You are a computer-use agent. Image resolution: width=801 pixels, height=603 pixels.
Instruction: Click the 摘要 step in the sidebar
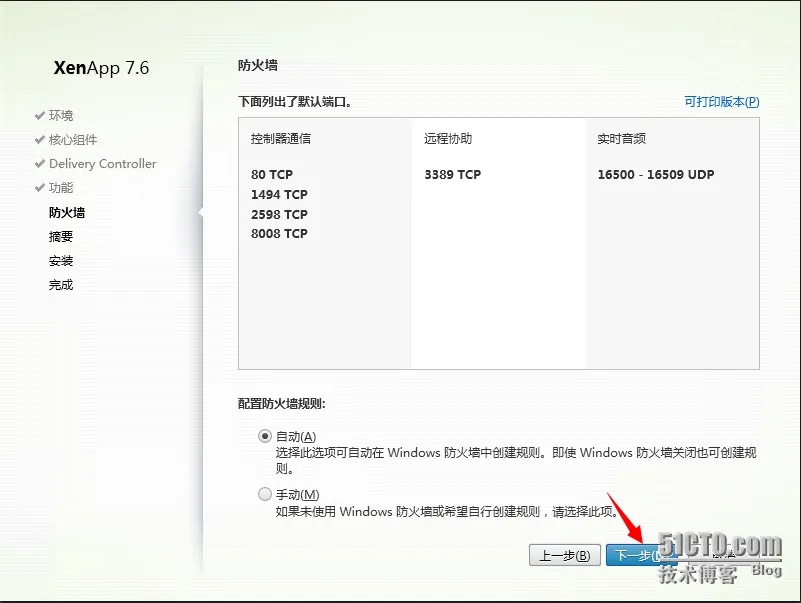(61, 237)
